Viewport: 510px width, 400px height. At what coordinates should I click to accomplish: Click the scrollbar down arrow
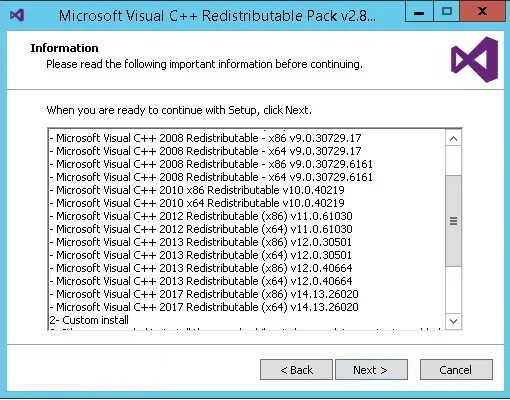click(453, 321)
